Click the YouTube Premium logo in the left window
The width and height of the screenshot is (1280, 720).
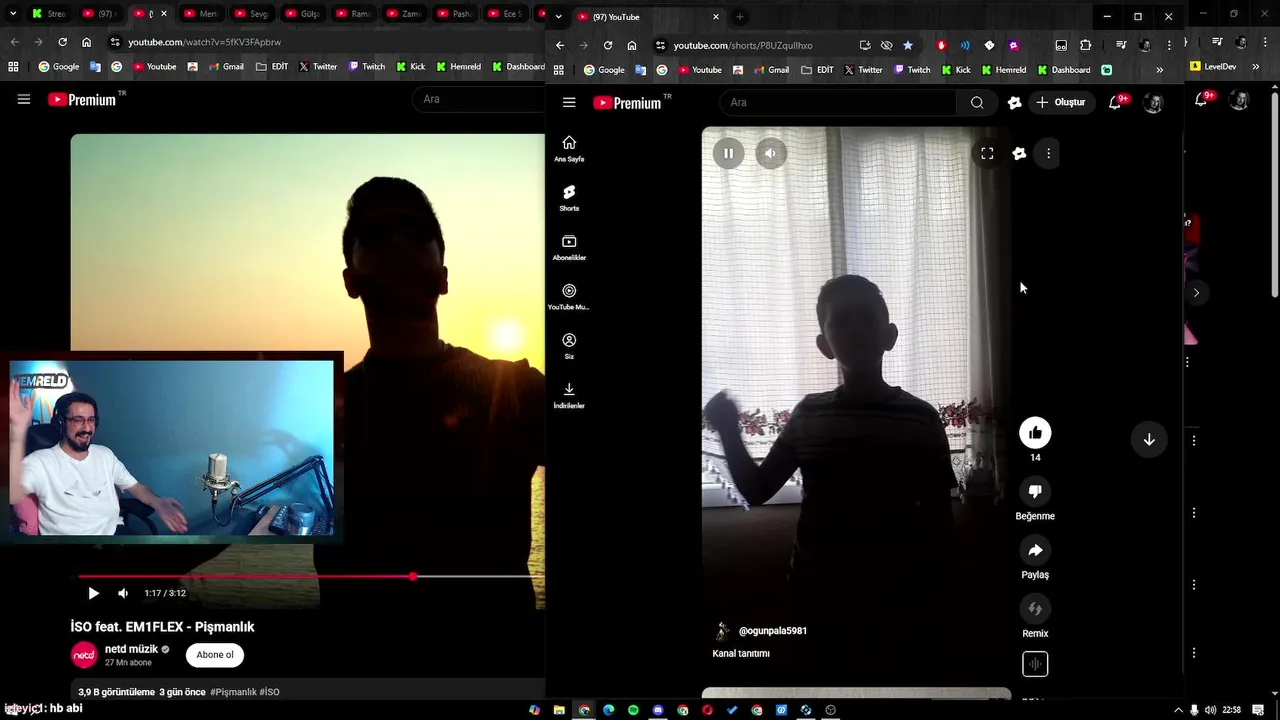(82, 99)
